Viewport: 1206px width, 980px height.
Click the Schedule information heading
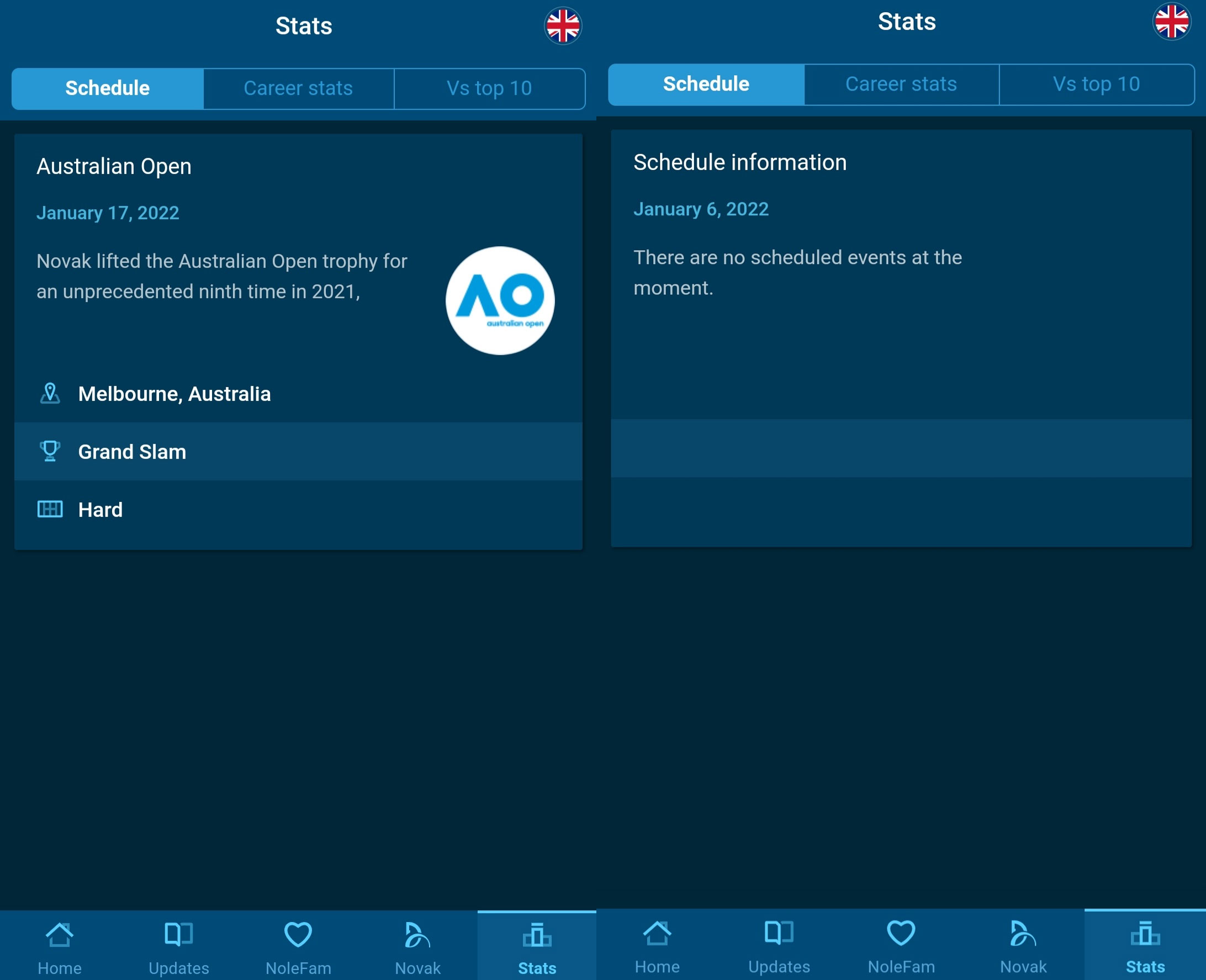click(x=739, y=162)
